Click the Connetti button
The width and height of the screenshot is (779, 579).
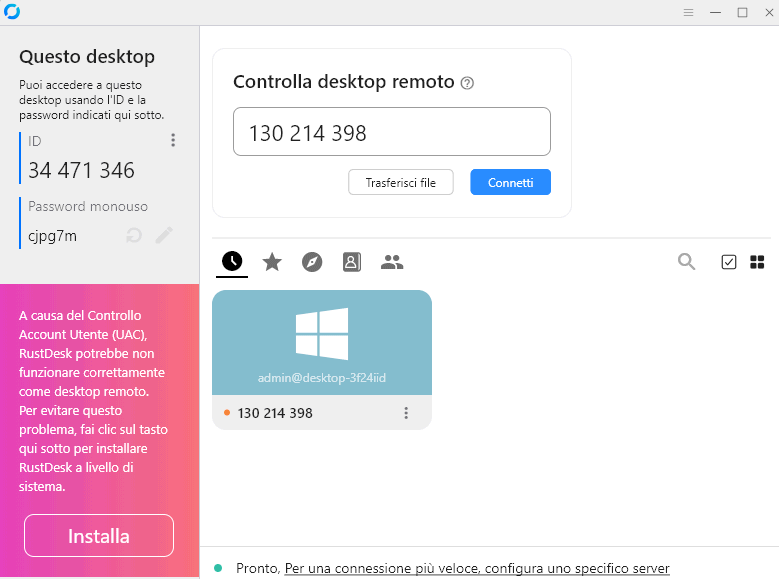click(x=510, y=182)
